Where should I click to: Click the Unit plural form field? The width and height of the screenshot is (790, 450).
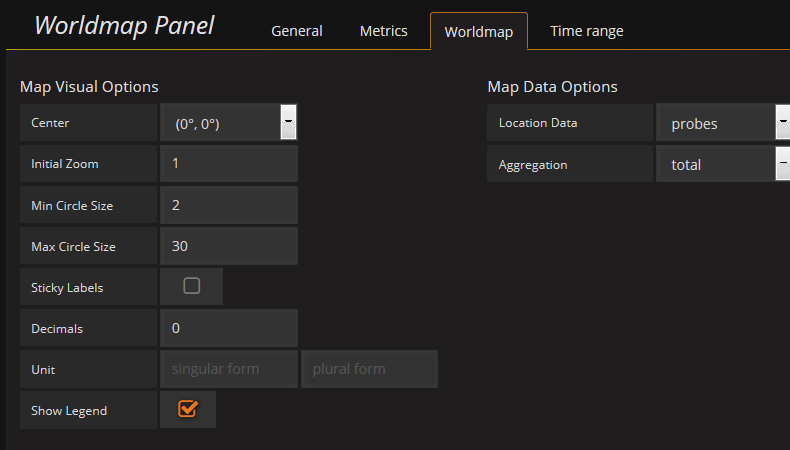[x=369, y=369]
